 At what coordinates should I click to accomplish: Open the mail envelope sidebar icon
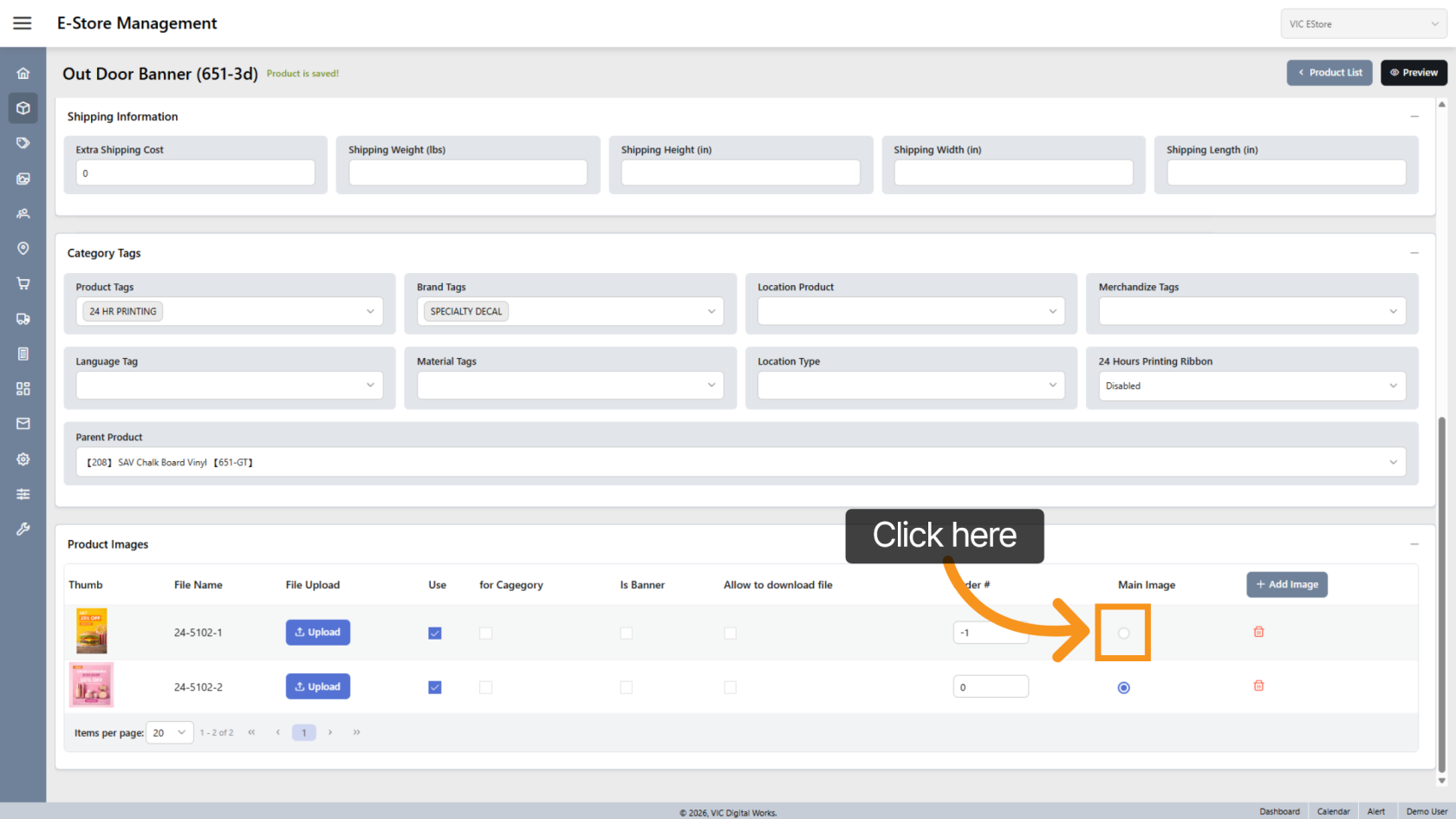pyautogui.click(x=23, y=424)
